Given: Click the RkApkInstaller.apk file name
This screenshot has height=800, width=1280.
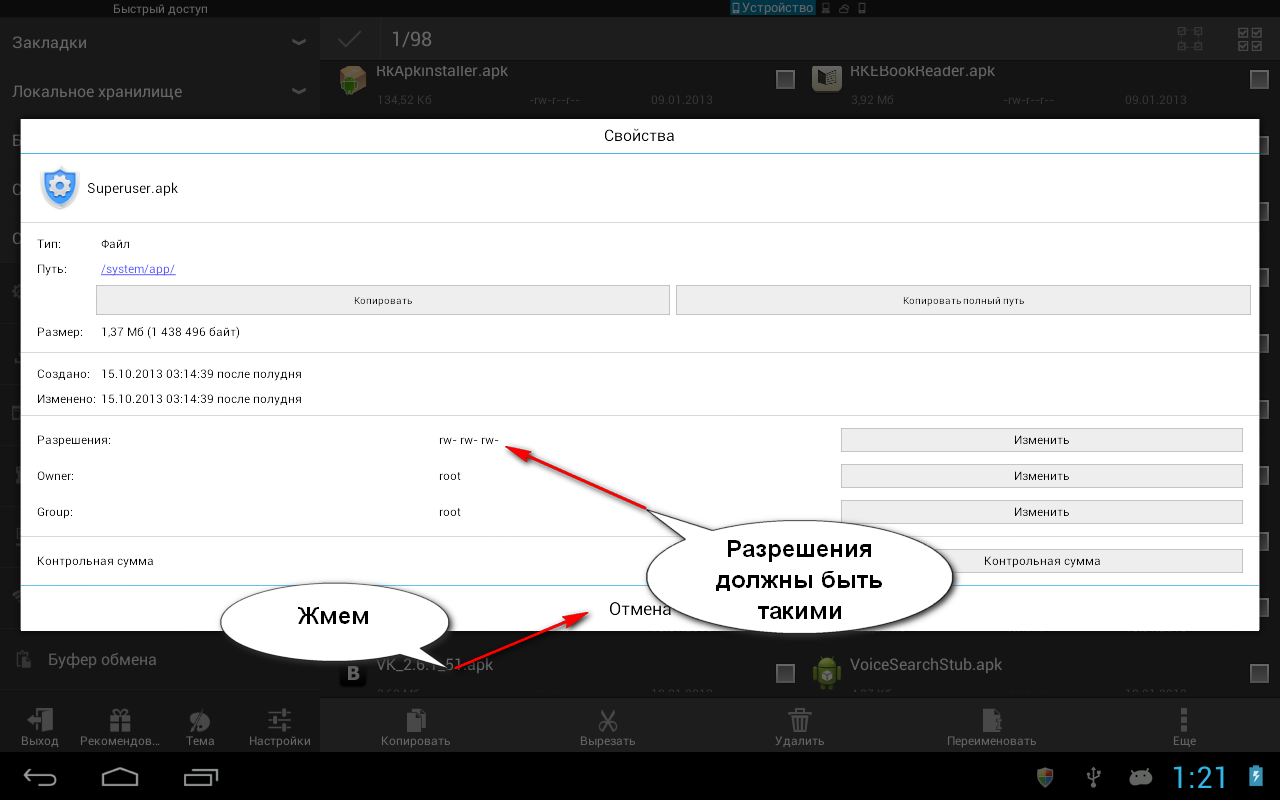Looking at the screenshot, I should point(442,72).
